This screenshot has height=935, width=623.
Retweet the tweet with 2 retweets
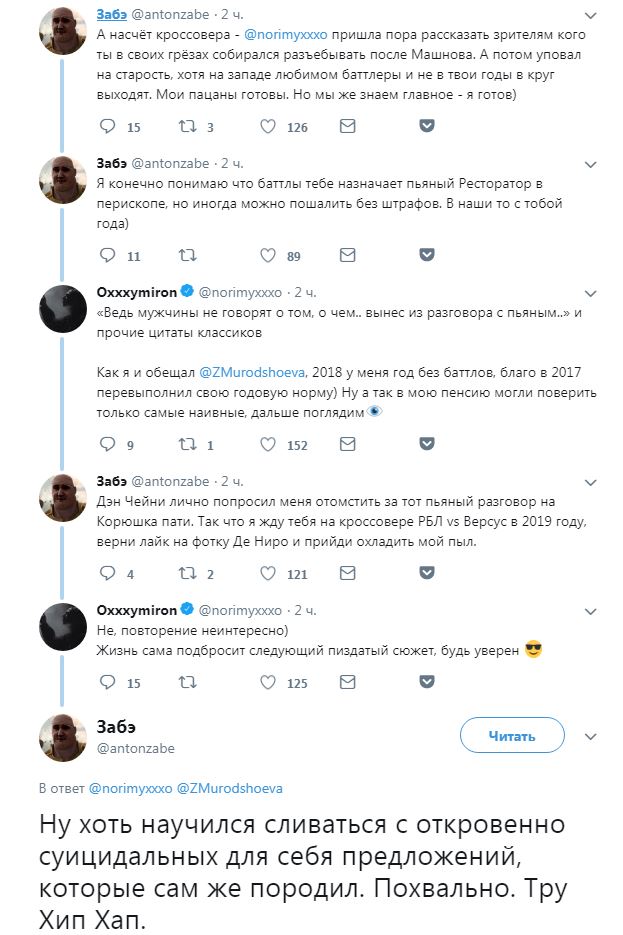(186, 573)
